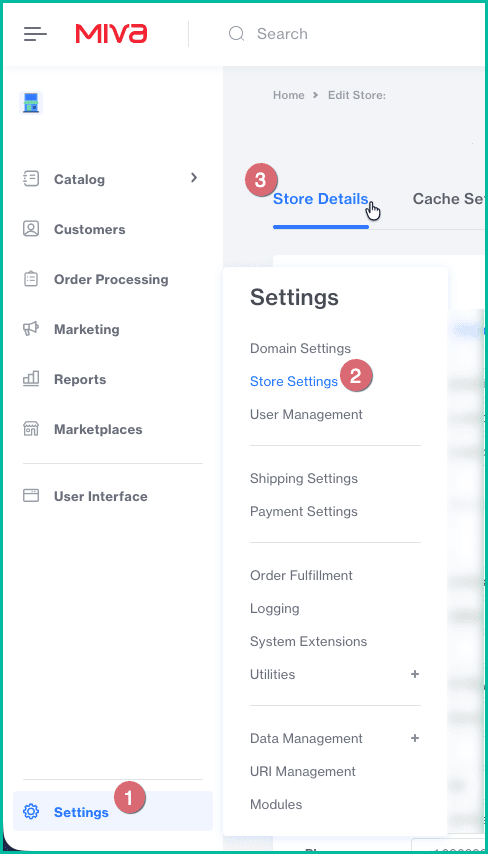Open URI Management menu entry
488x854 pixels.
(303, 772)
